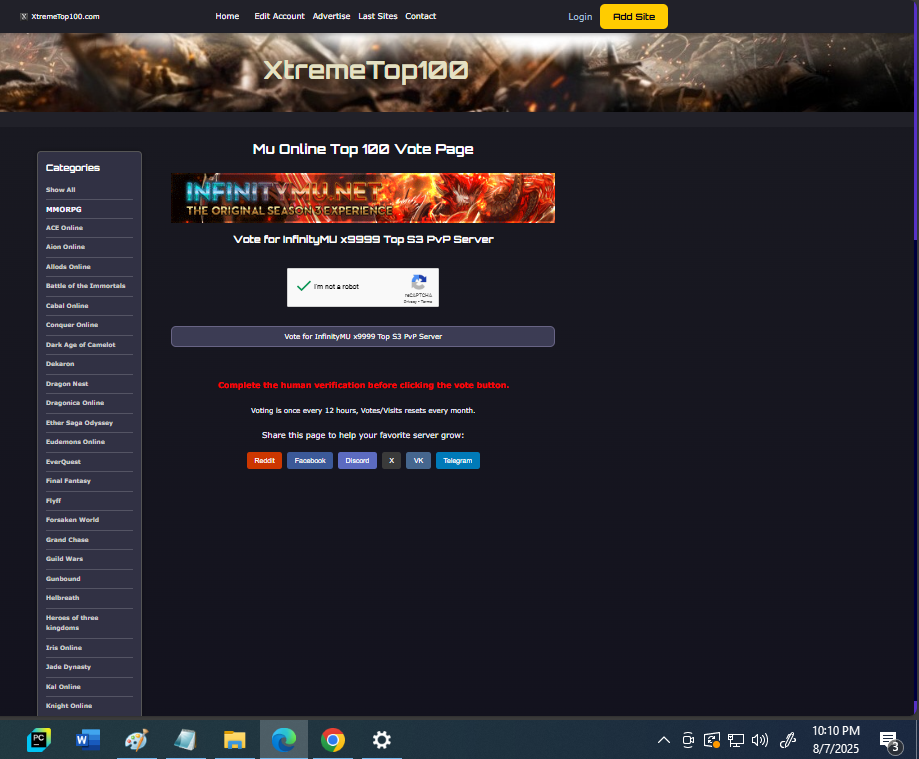The height and width of the screenshot is (759, 919).
Task: Share the page via Telegram button
Action: click(458, 461)
